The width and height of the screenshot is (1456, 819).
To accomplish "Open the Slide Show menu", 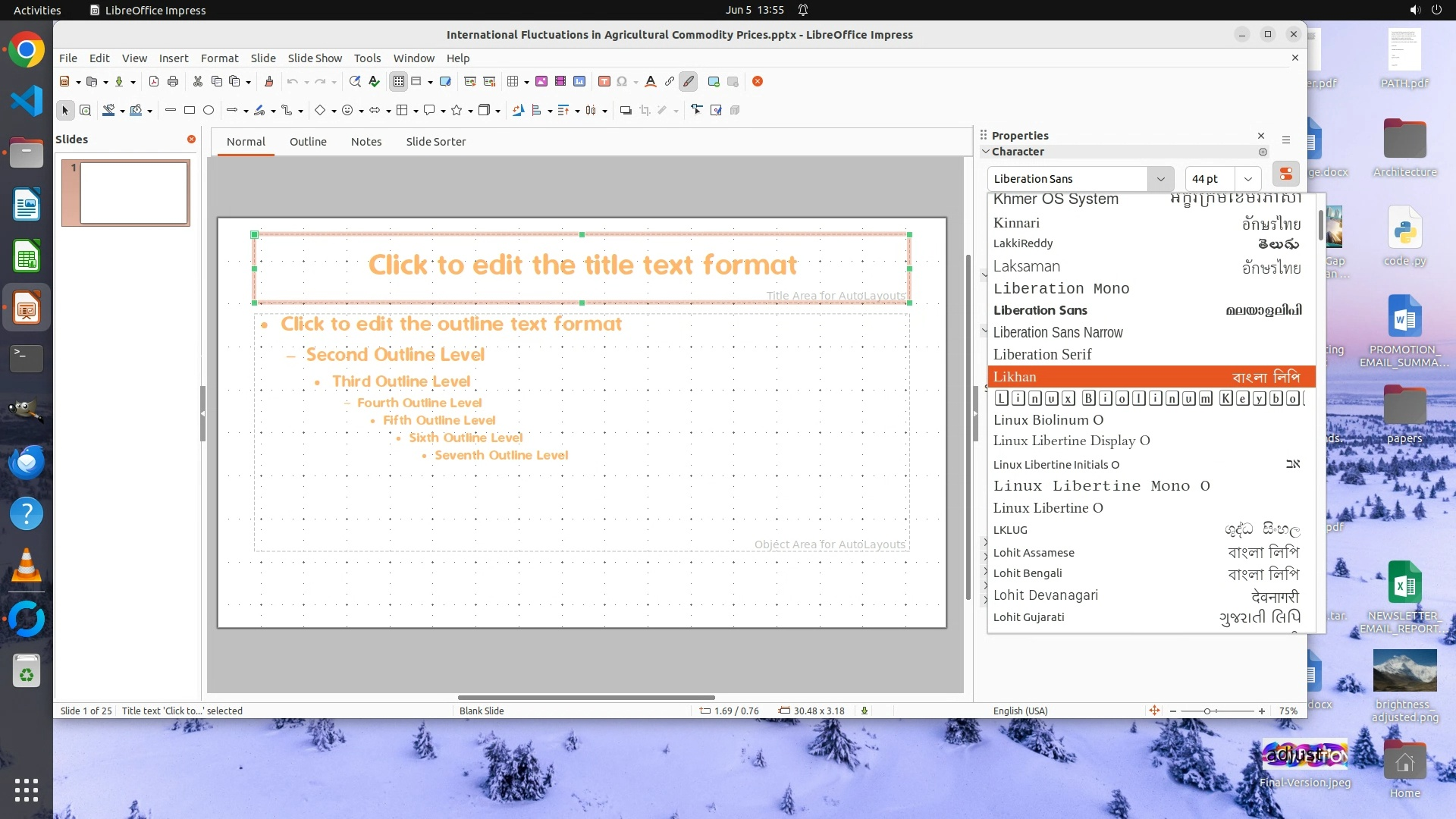I will (314, 58).
